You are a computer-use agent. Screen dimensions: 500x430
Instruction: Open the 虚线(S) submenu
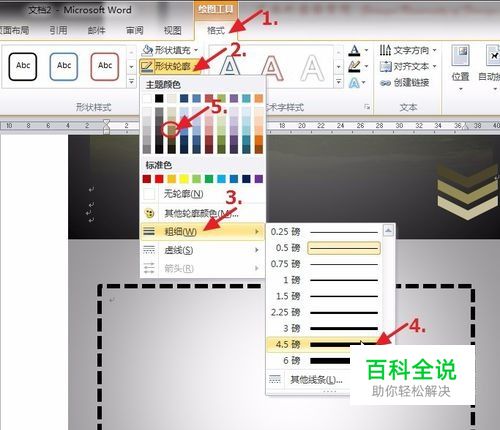202,250
